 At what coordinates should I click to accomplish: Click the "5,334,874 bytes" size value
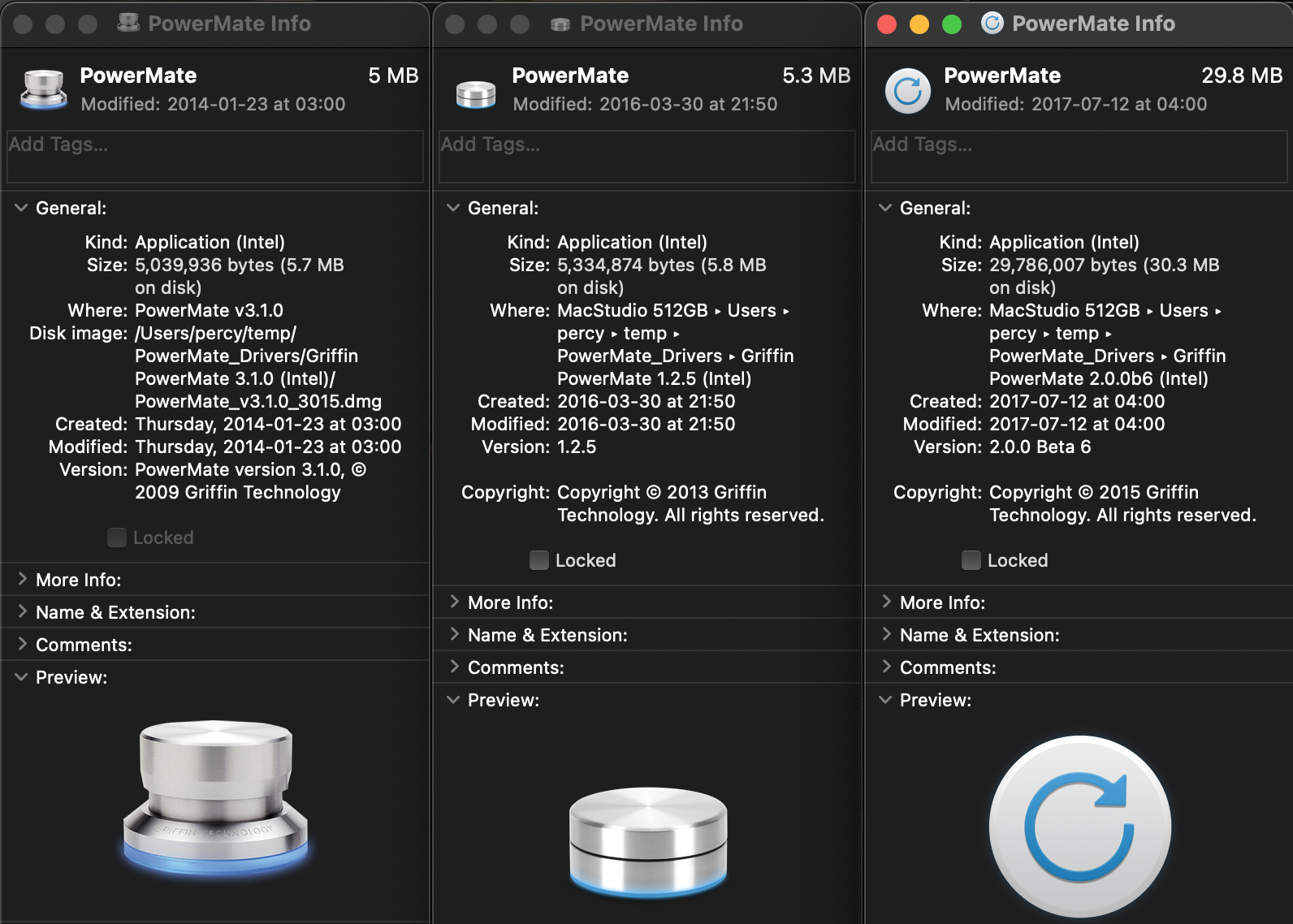626,265
